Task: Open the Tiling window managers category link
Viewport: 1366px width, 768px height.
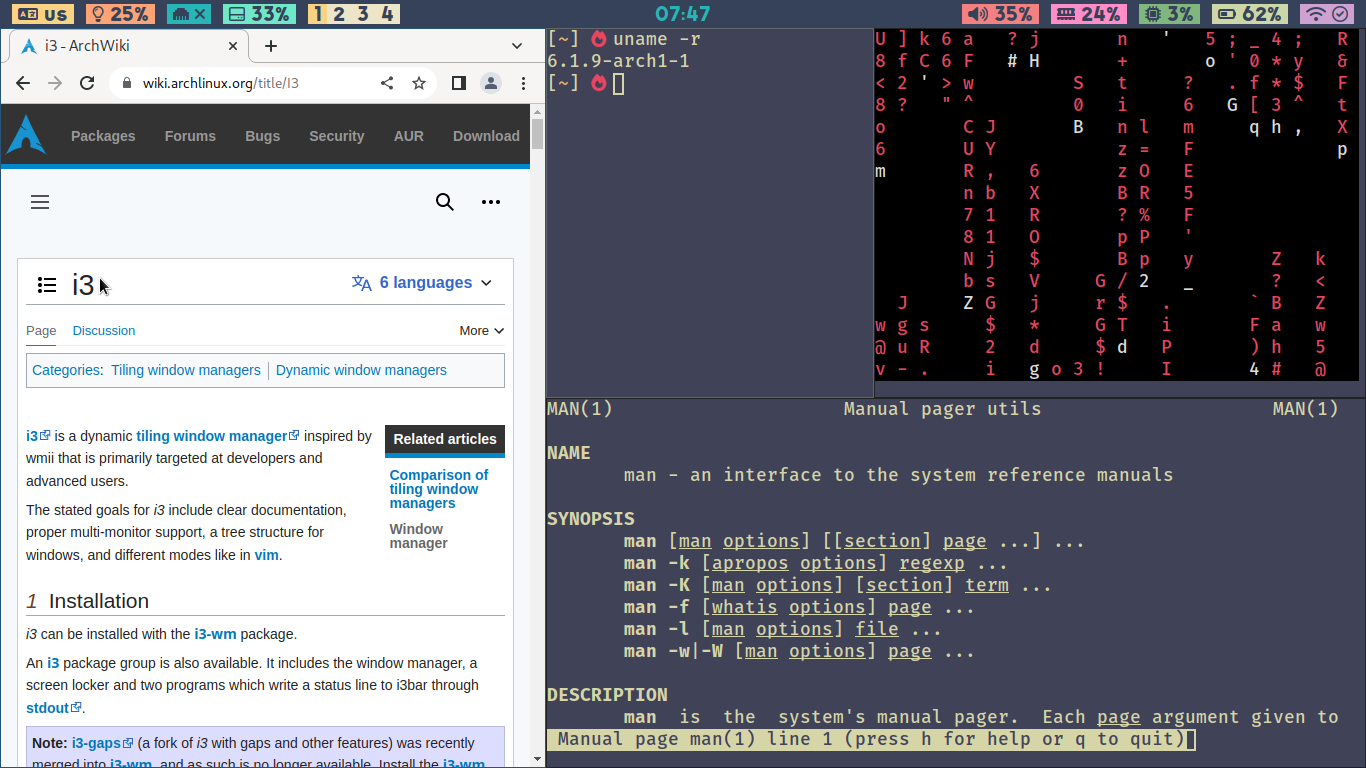Action: point(186,370)
